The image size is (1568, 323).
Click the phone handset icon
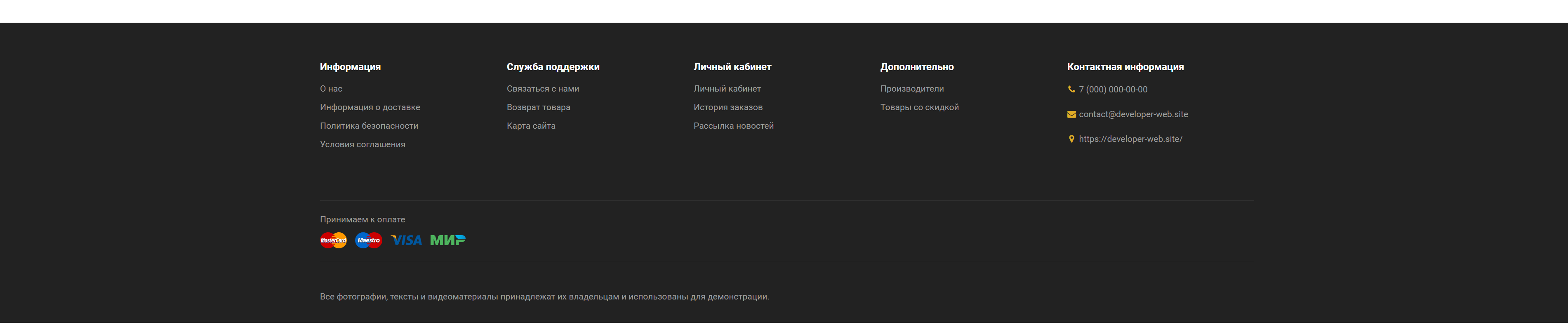pyautogui.click(x=1071, y=90)
